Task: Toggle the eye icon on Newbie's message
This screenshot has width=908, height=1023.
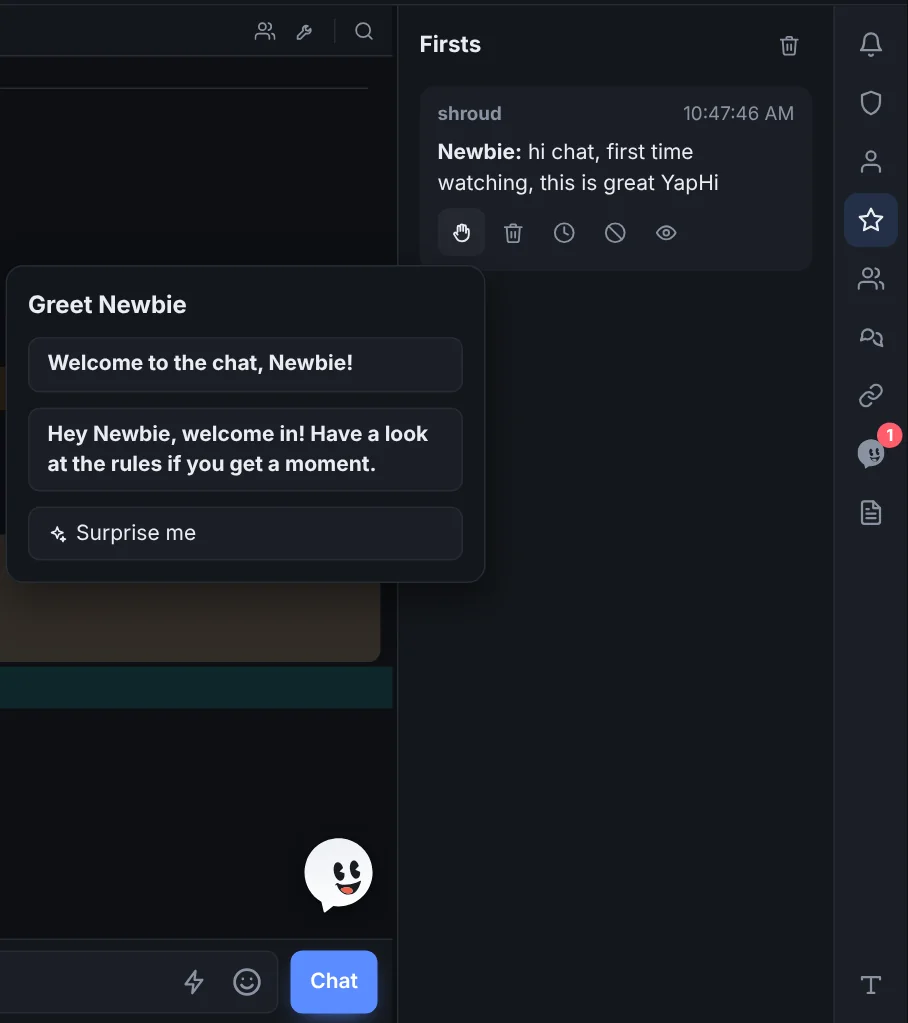Action: click(666, 233)
